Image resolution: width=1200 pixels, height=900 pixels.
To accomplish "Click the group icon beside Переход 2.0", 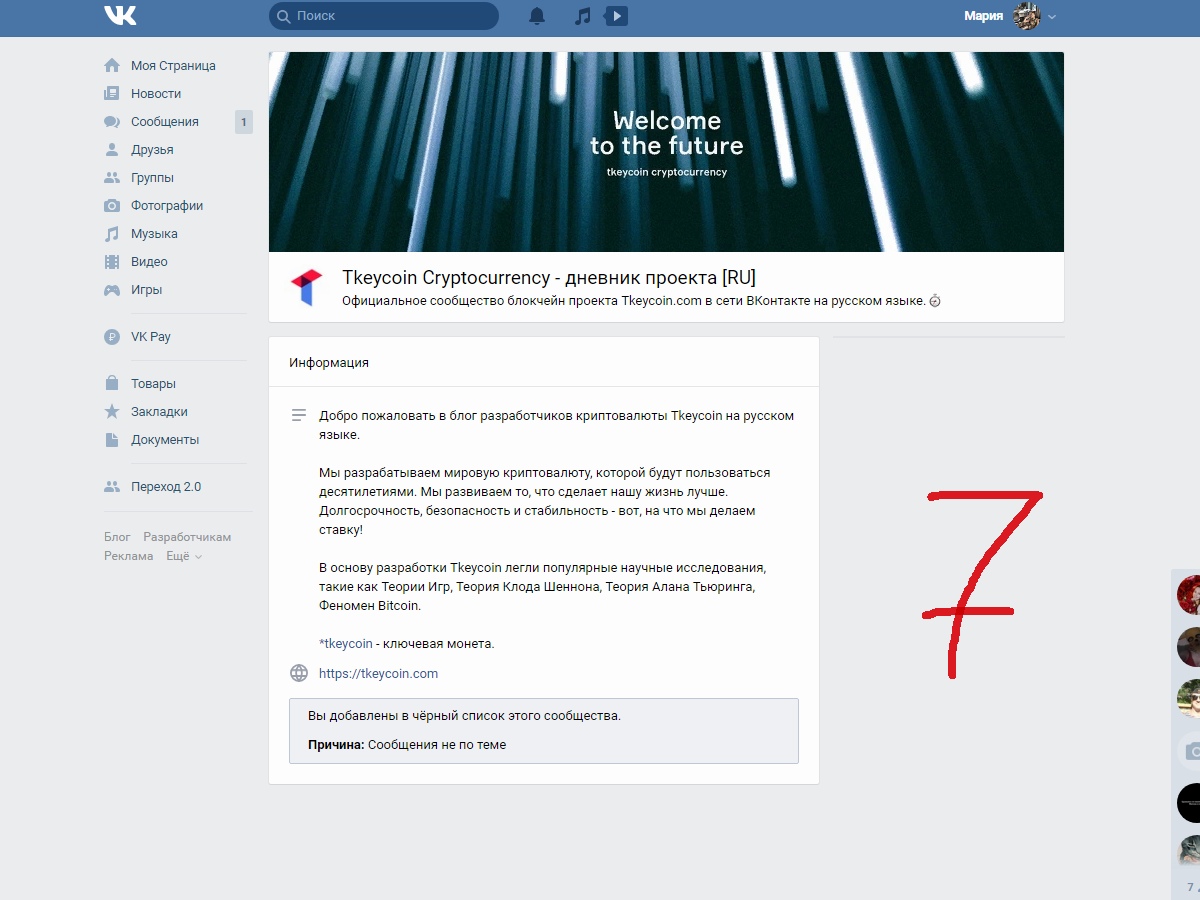I will (112, 487).
